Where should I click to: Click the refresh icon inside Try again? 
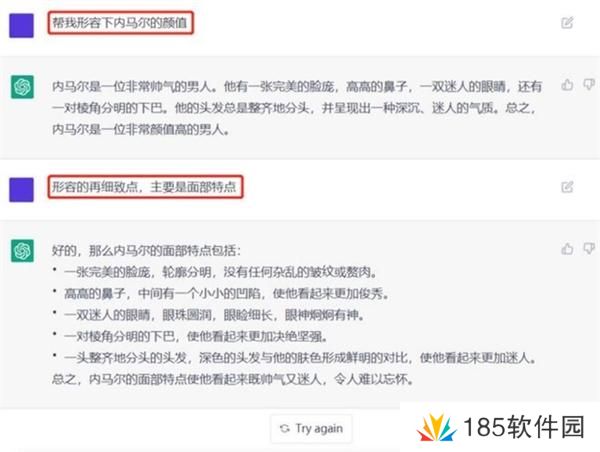point(285,429)
